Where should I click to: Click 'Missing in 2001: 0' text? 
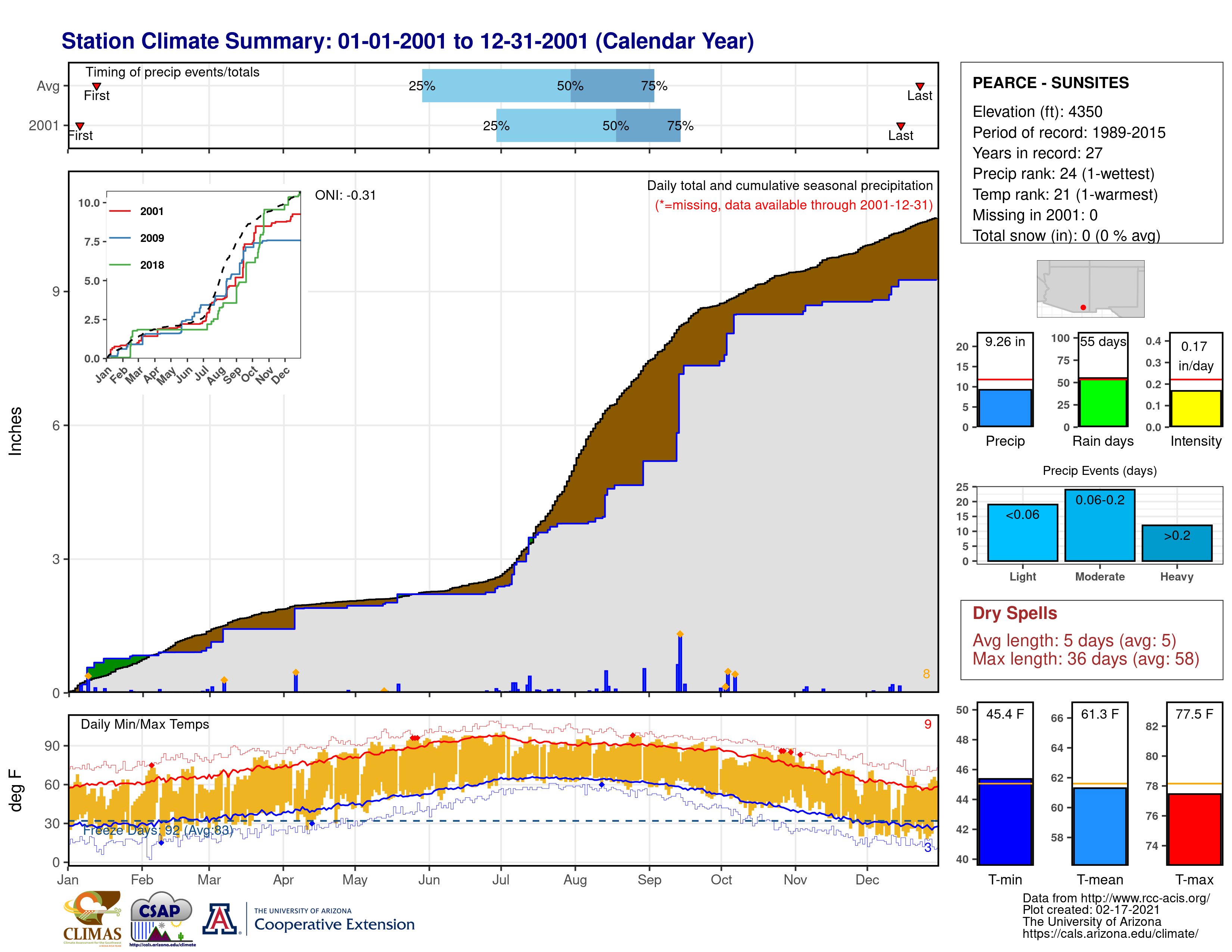(1035, 215)
